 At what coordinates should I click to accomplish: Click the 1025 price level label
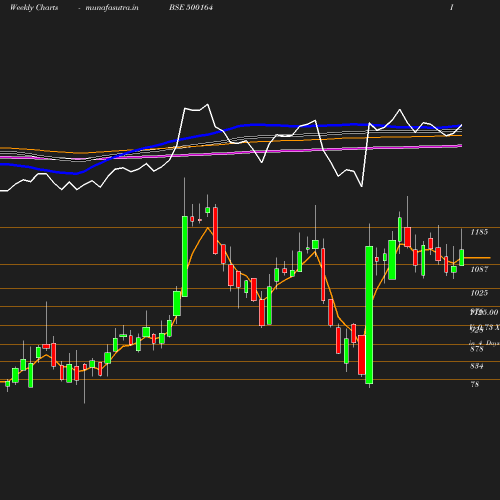479,293
